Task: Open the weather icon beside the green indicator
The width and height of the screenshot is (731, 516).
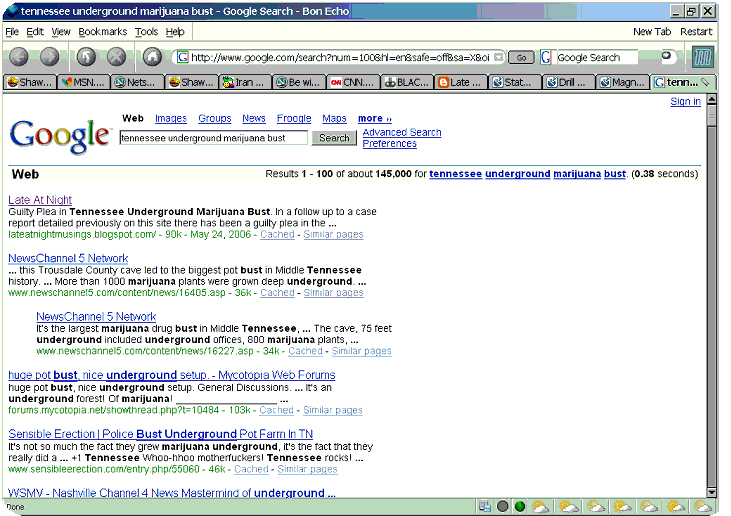Action: 541,506
